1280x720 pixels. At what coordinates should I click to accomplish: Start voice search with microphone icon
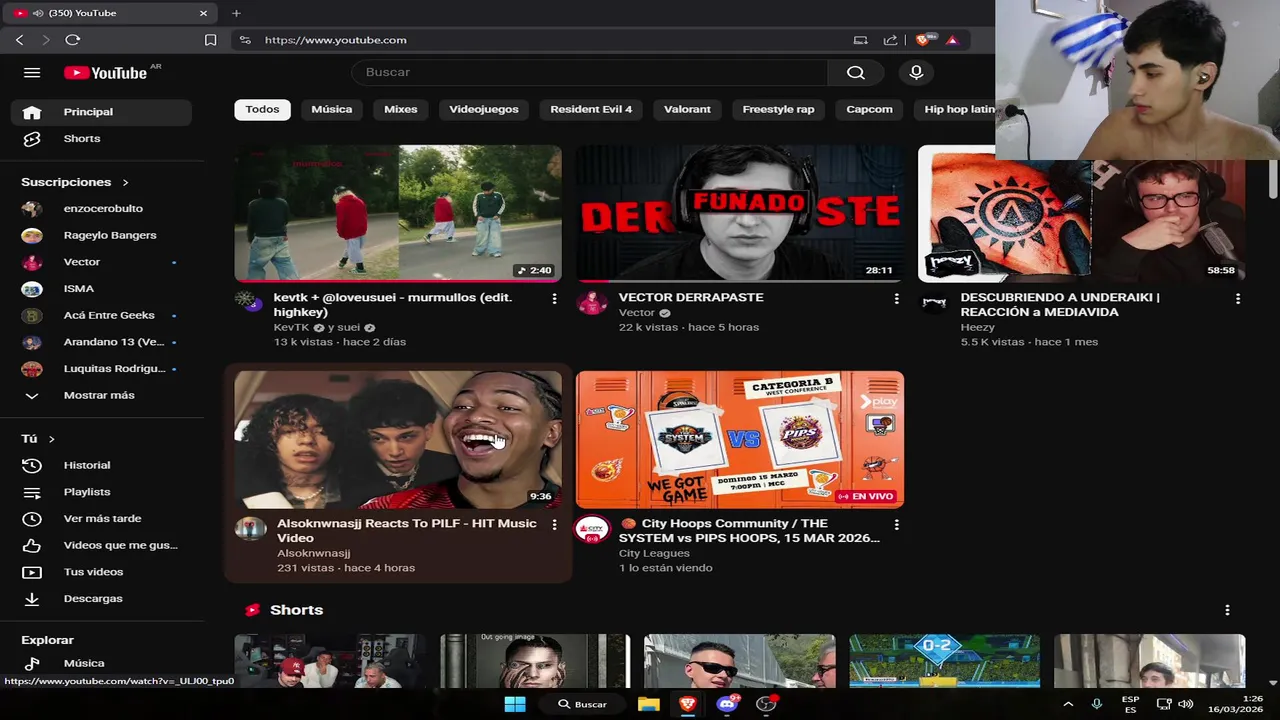(916, 72)
